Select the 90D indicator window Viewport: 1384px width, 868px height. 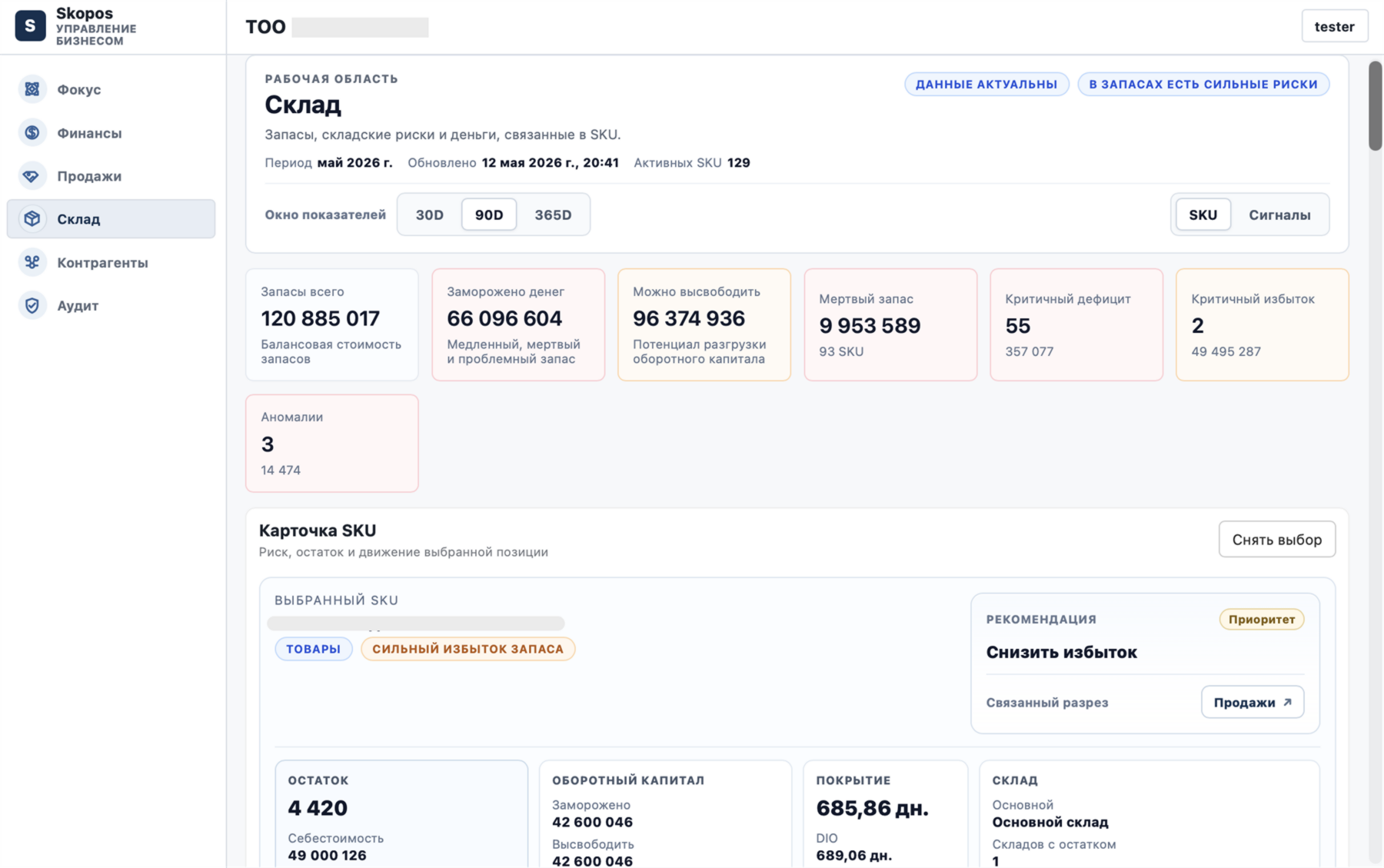click(489, 215)
